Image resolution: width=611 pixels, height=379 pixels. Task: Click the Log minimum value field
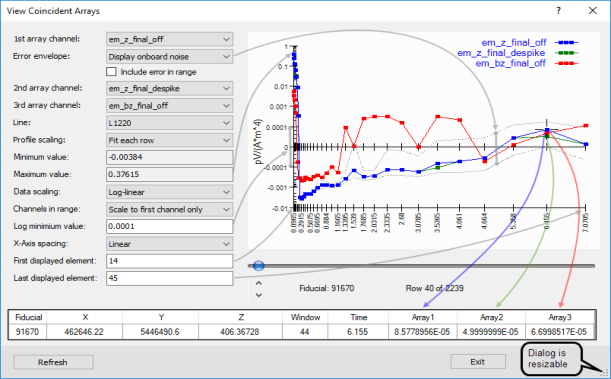(170, 226)
